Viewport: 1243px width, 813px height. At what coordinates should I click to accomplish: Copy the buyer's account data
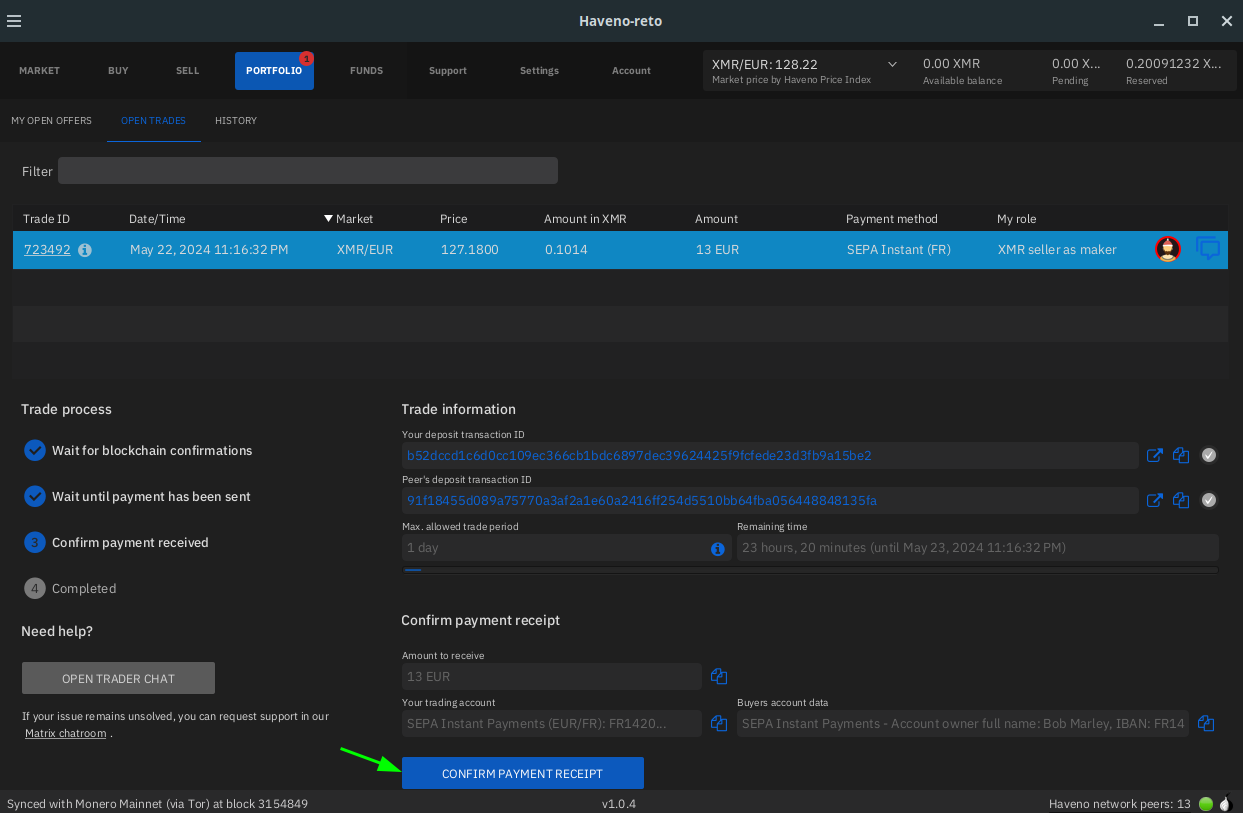1206,723
